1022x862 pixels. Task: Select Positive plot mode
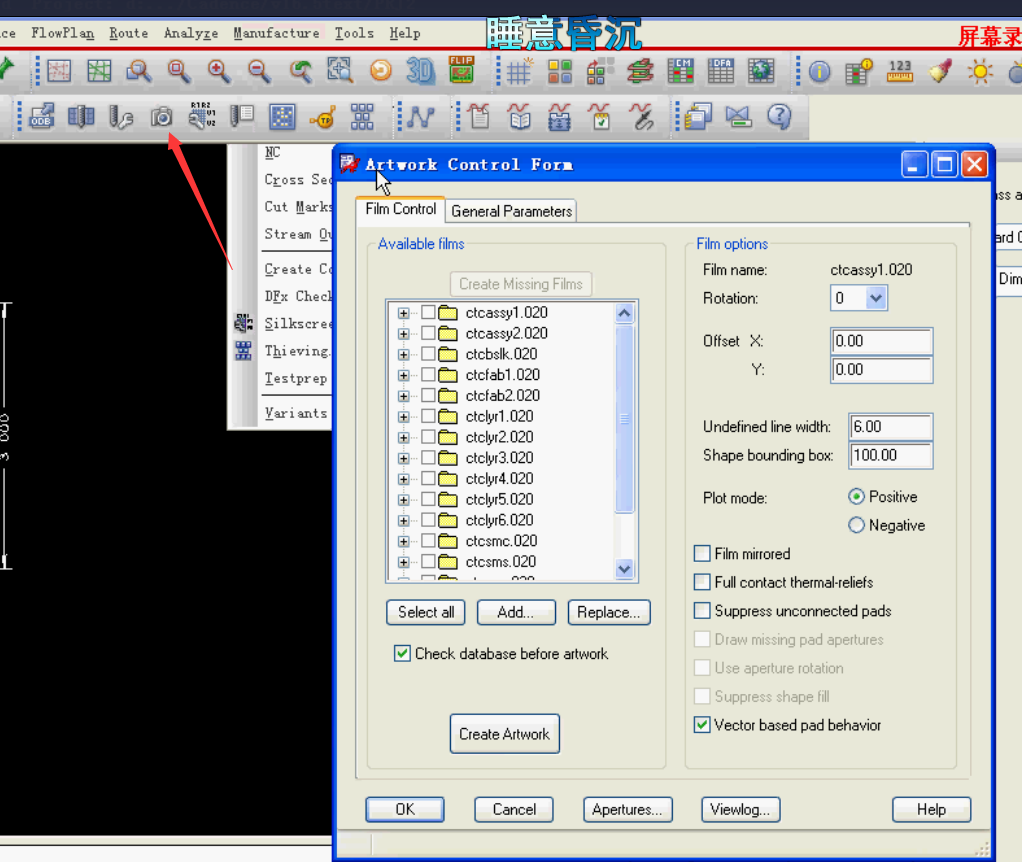(x=856, y=496)
